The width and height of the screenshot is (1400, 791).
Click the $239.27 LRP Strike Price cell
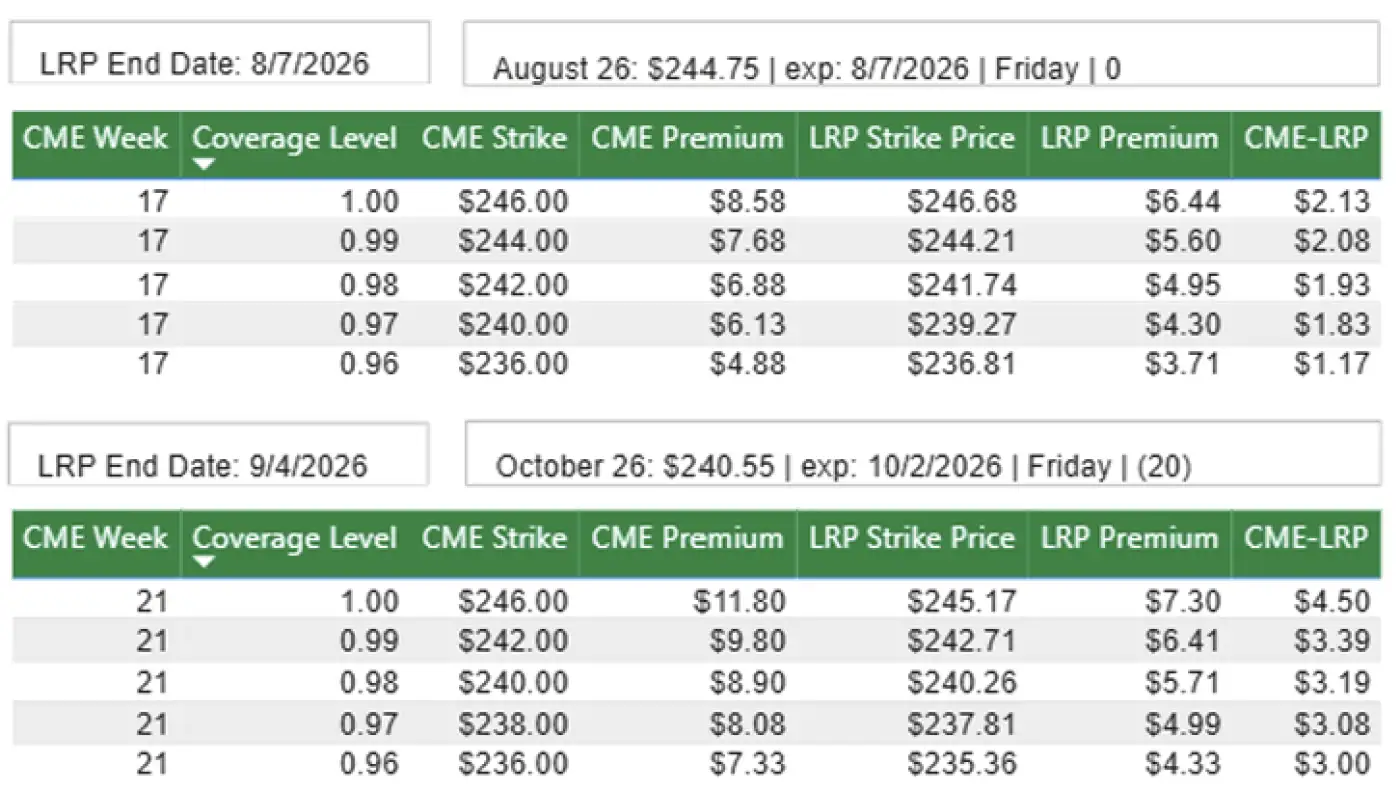(x=961, y=325)
